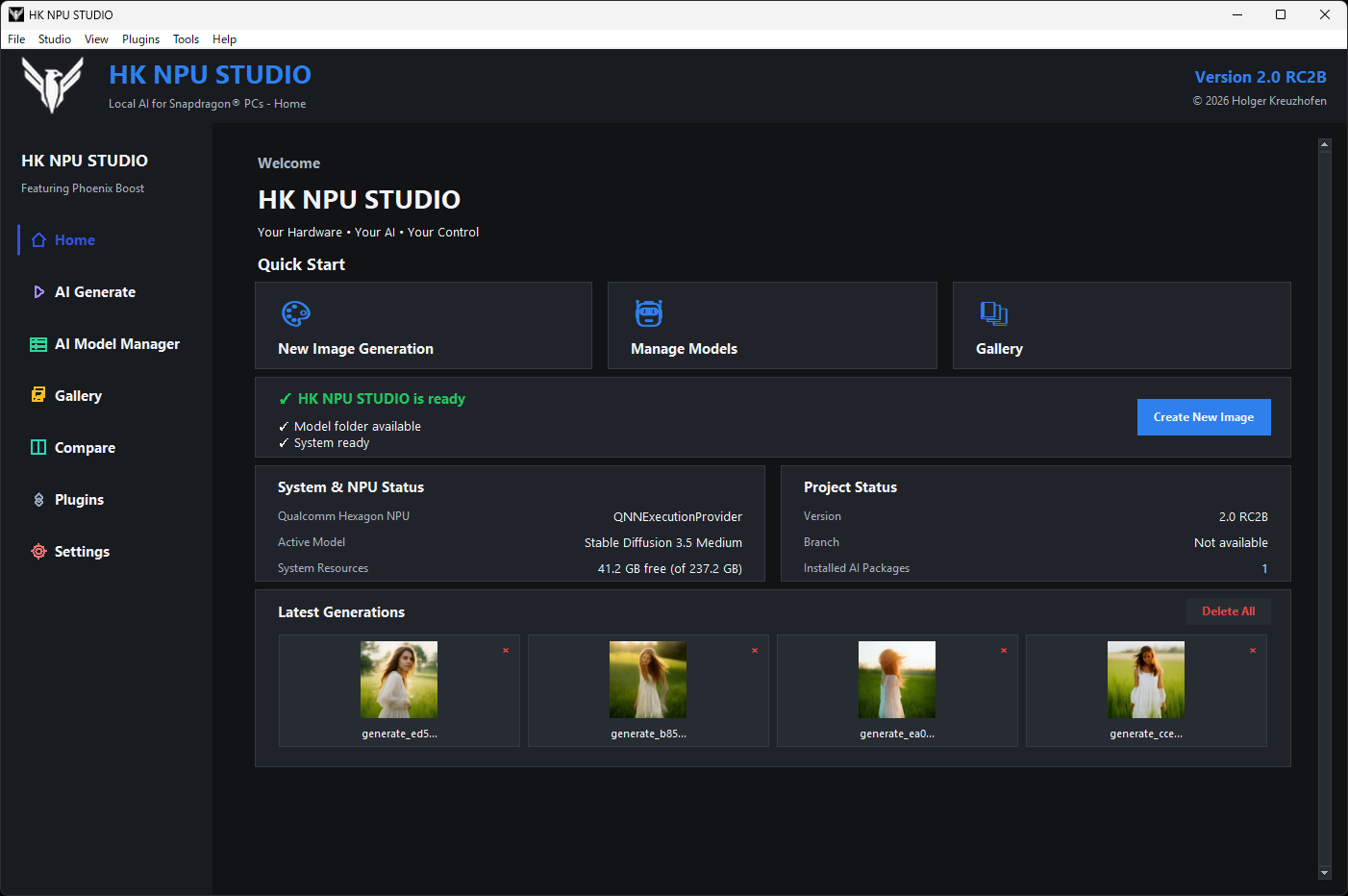
Task: Open the Studio menu
Action: tap(55, 39)
